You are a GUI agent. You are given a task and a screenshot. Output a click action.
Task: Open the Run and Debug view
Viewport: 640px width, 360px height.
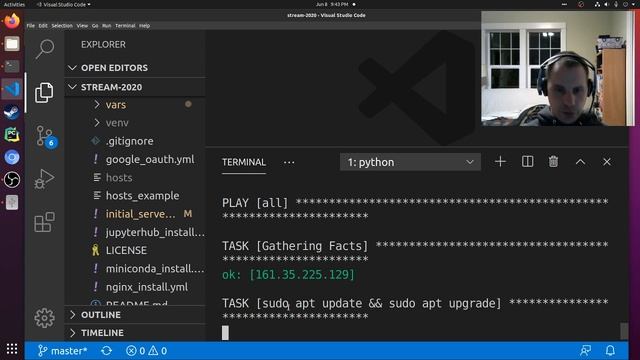tap(44, 179)
